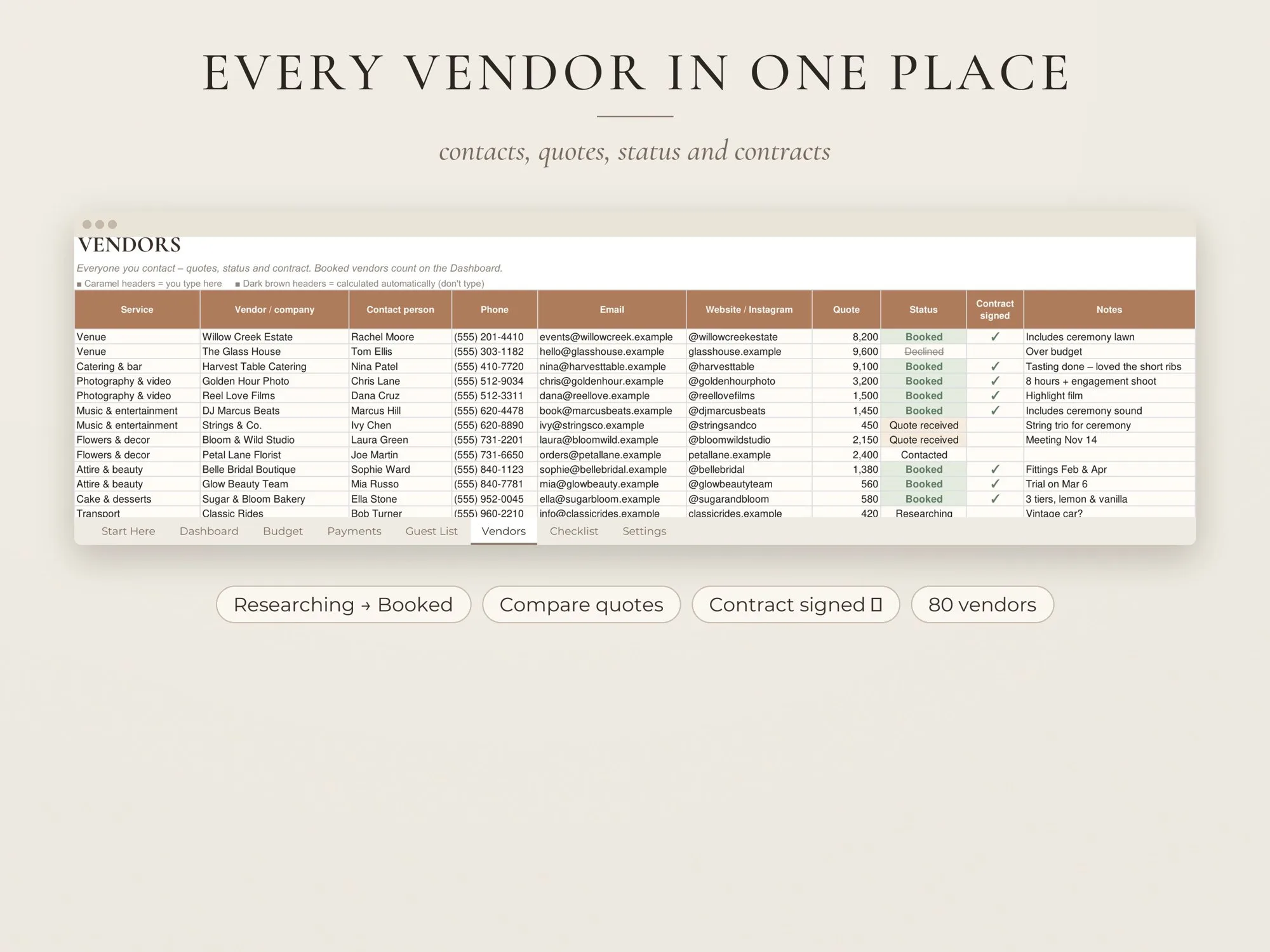
Task: Toggle contract signed check for Golden Hour Photo
Action: click(x=995, y=381)
